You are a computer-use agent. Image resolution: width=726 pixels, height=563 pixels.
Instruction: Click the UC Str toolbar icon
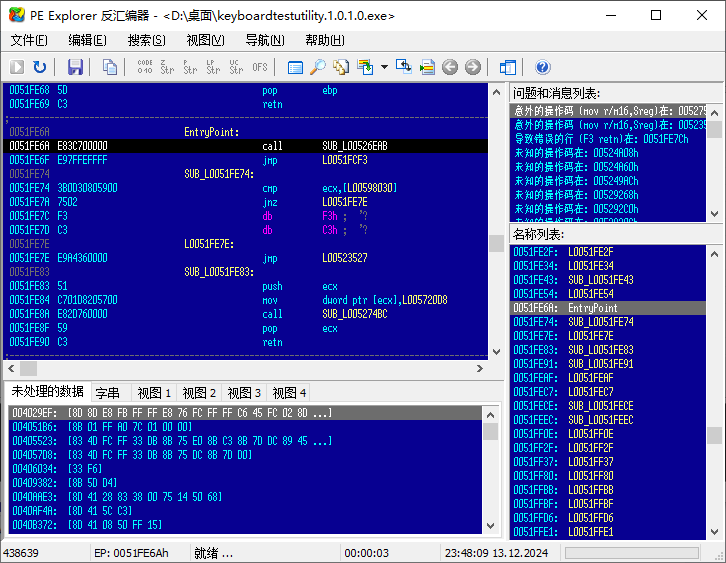236,67
